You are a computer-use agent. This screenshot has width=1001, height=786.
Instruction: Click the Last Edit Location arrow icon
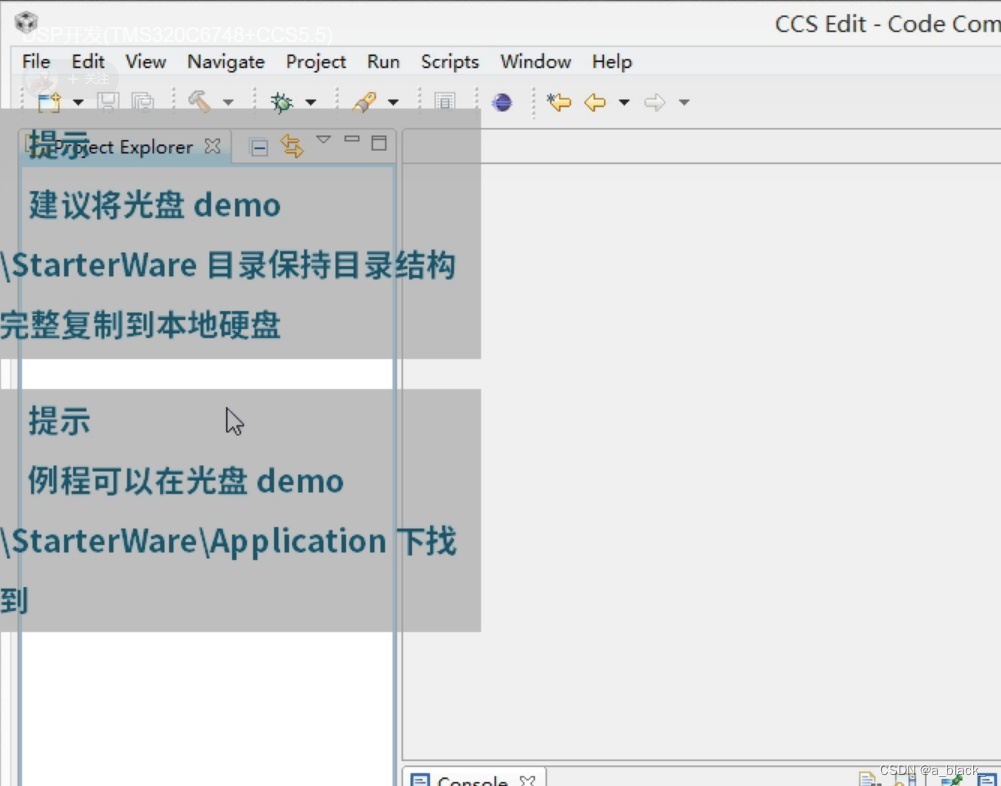coord(559,102)
